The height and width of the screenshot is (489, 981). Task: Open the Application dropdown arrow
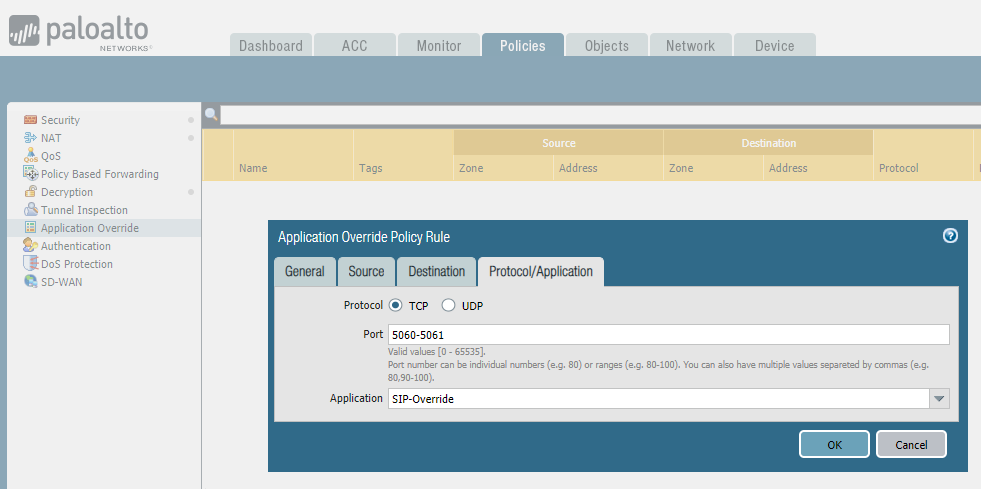(x=939, y=398)
